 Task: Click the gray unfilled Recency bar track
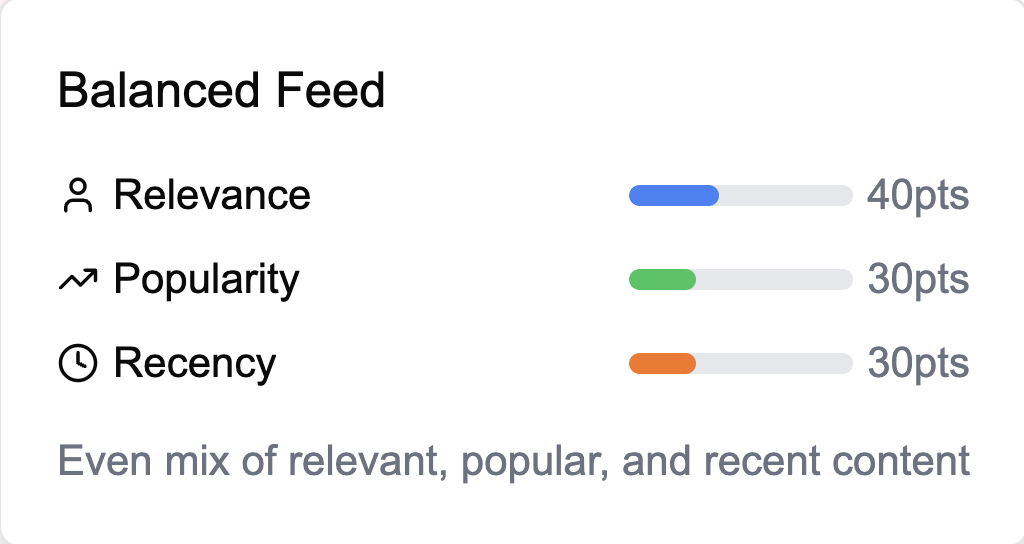pos(773,364)
